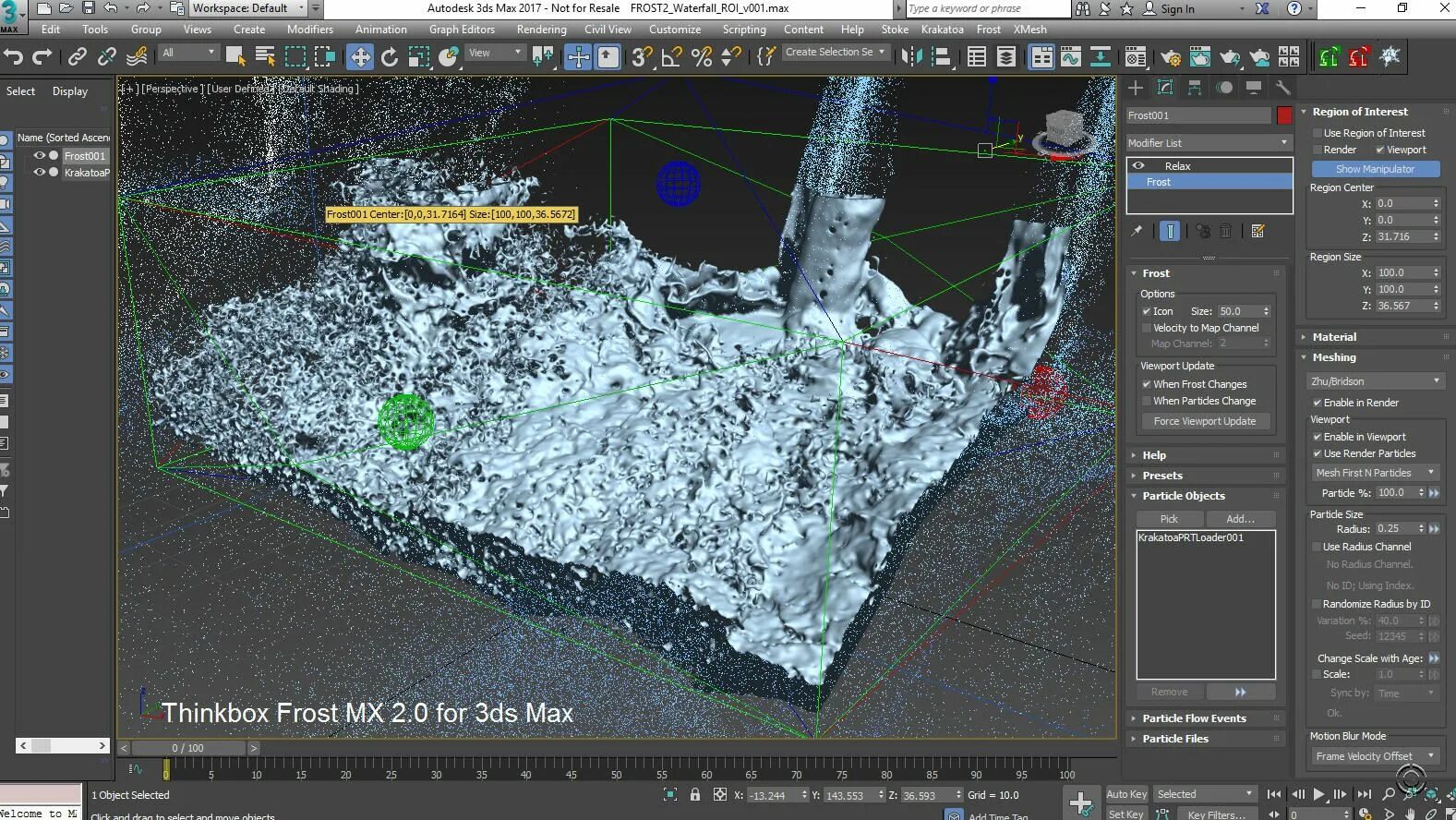This screenshot has width=1456, height=820.
Task: Hide Frost001 using its eye icon
Action: coord(40,156)
